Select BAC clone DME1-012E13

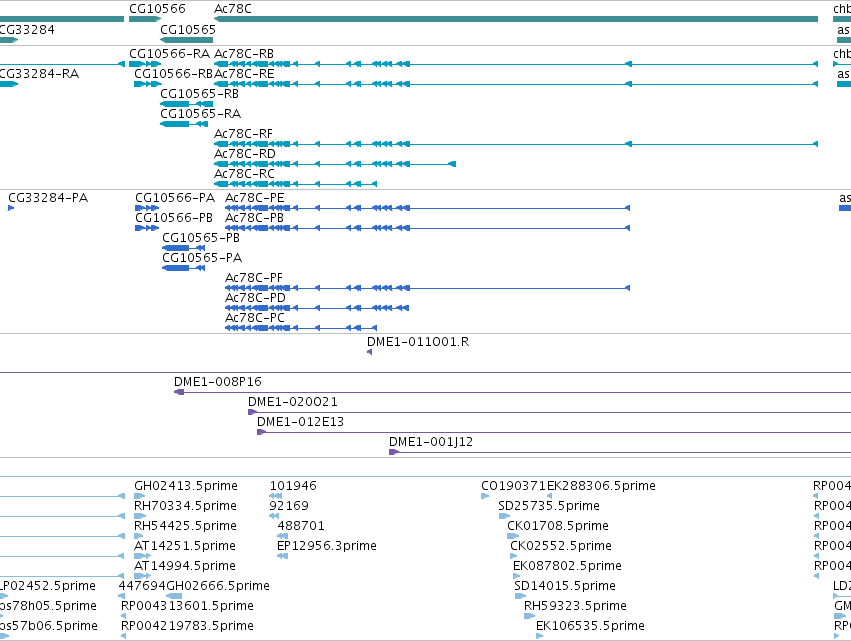pyautogui.click(x=554, y=432)
